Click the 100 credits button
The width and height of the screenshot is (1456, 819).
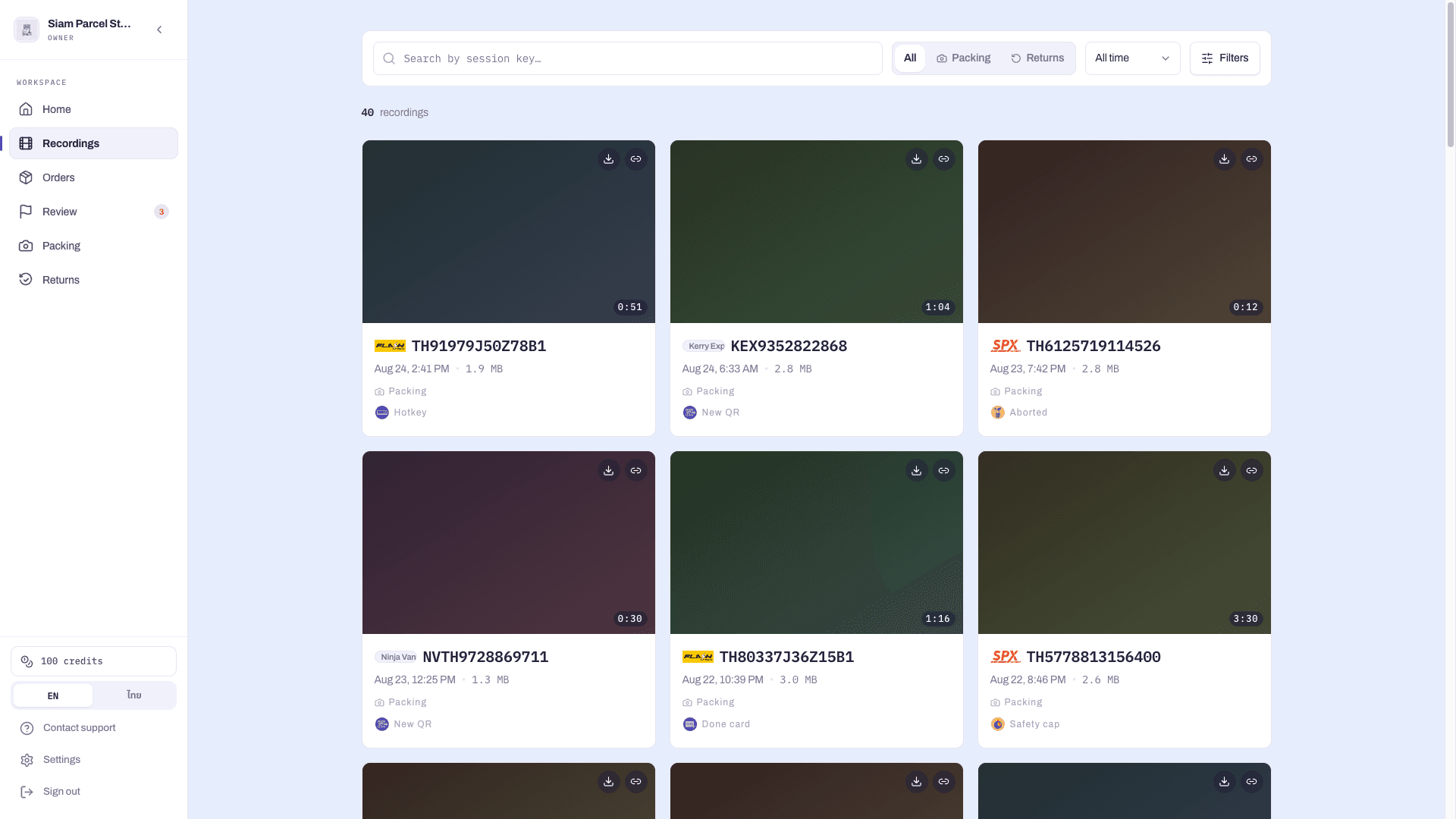[x=94, y=661]
